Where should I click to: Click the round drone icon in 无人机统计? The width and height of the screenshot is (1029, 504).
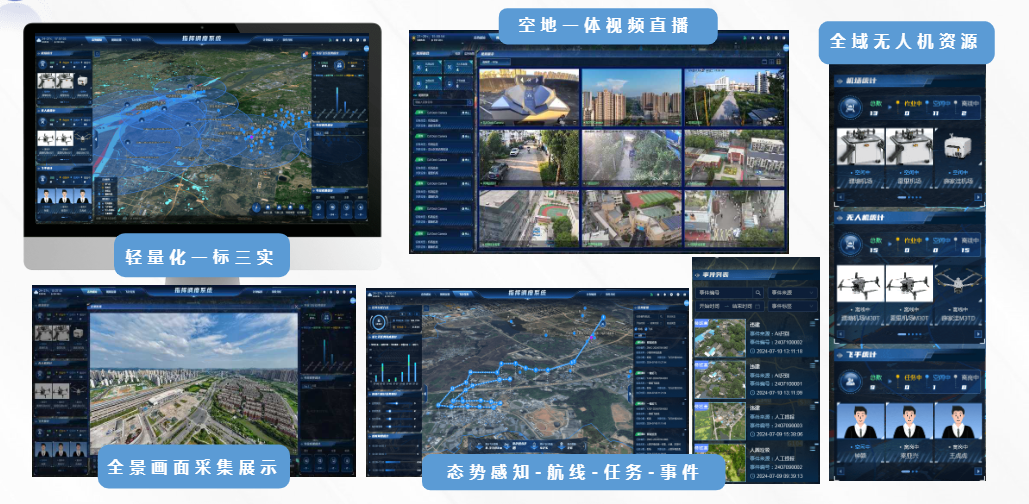pos(849,245)
